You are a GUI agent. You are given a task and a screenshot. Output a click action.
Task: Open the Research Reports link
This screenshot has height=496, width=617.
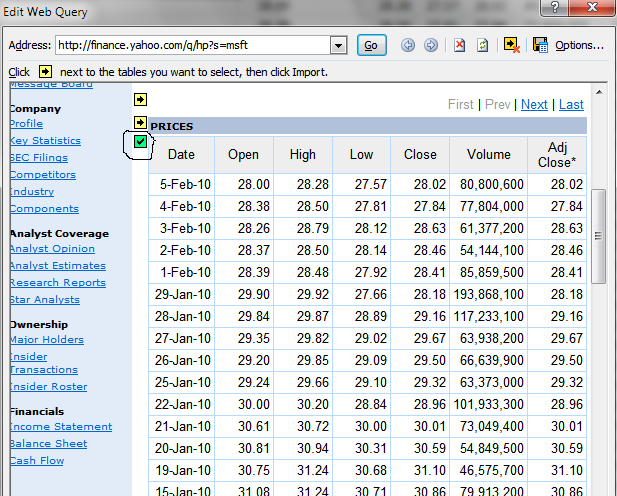point(58,283)
